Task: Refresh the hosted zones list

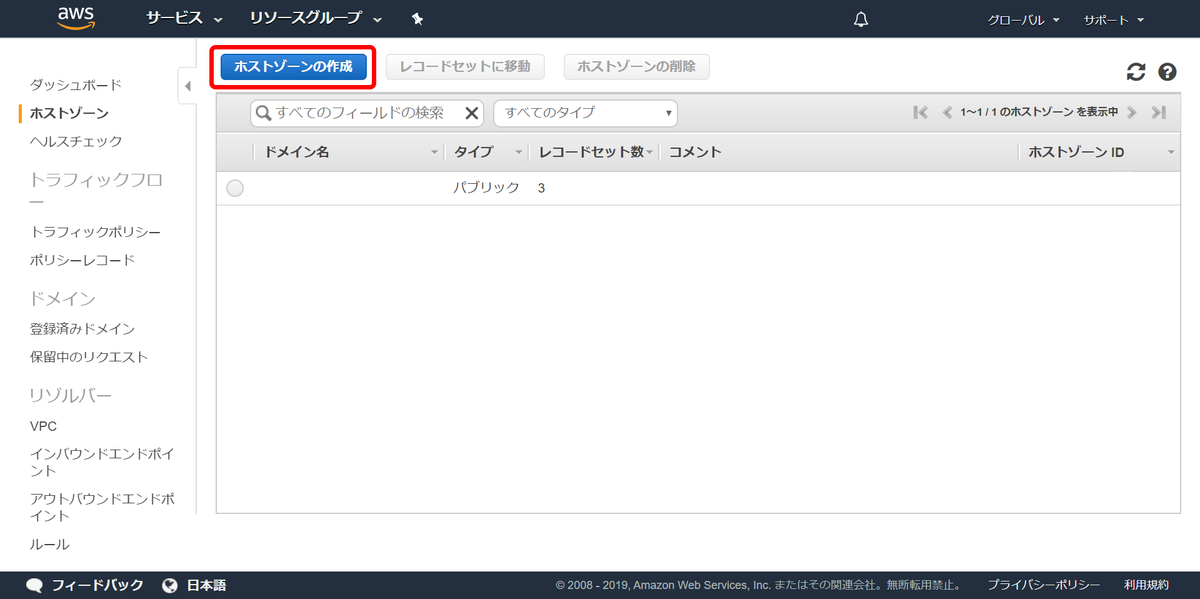Action: point(1135,71)
